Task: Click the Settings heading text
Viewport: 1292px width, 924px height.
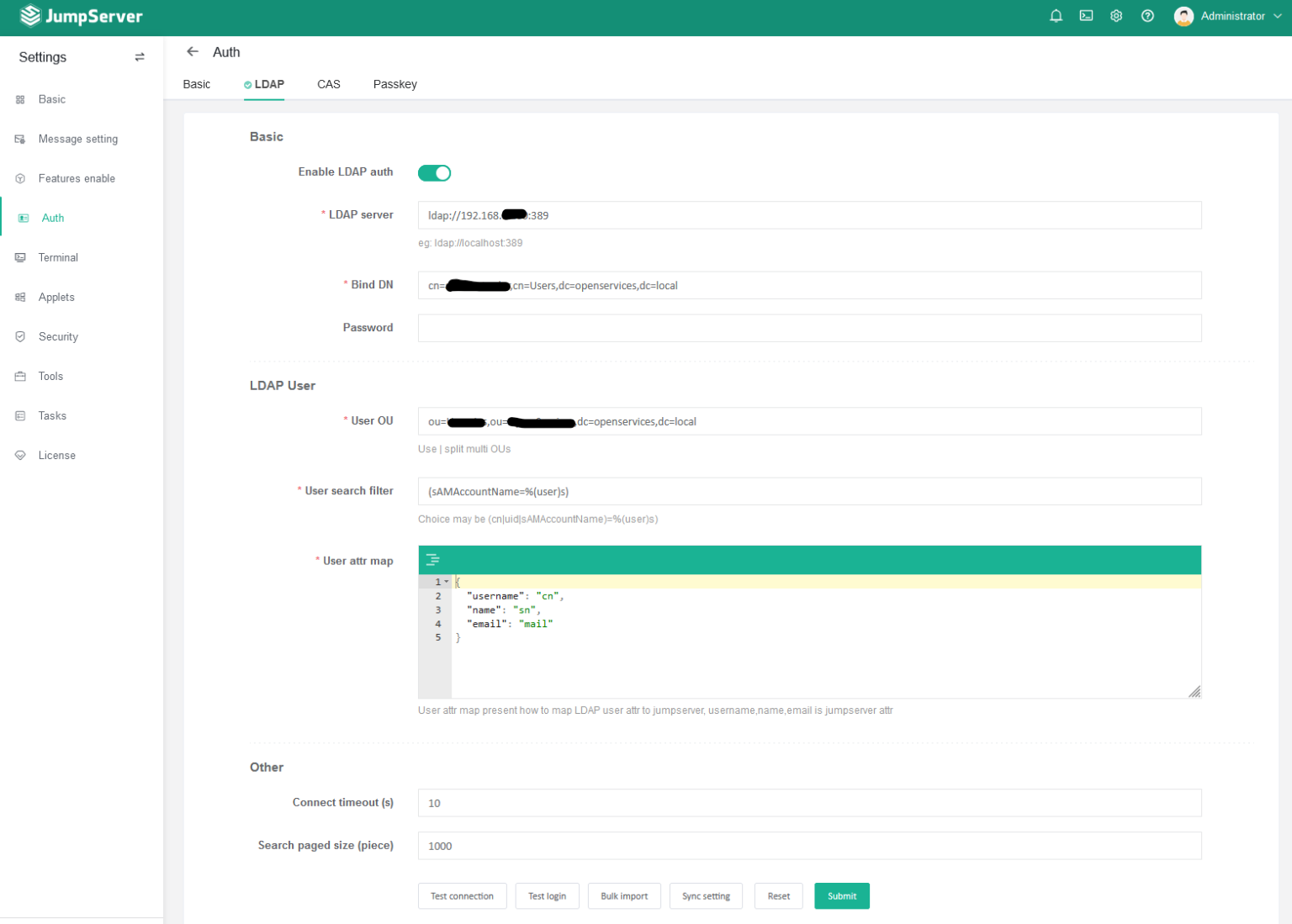Action: coord(43,57)
